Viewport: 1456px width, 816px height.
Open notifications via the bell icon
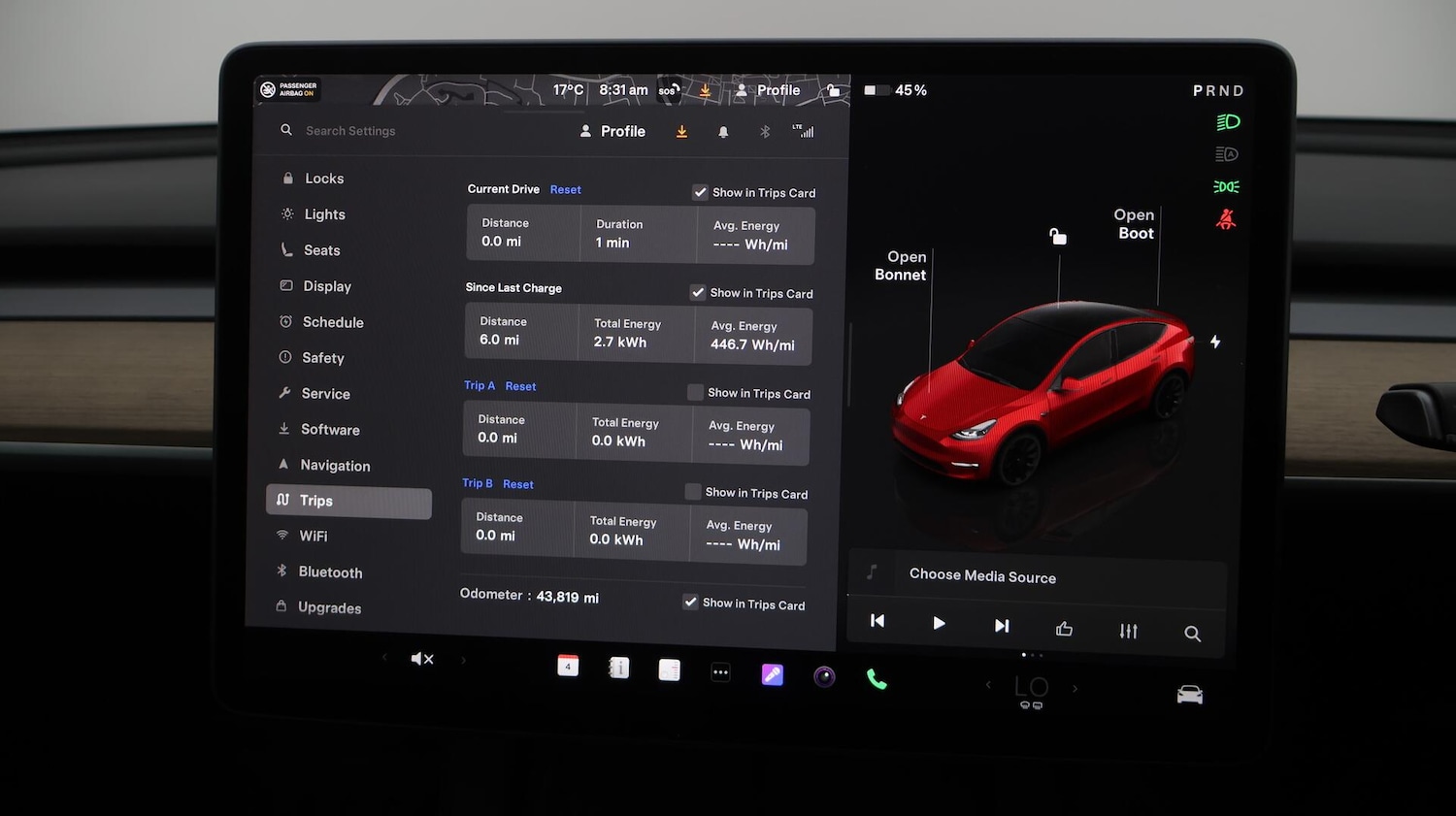pyautogui.click(x=723, y=131)
